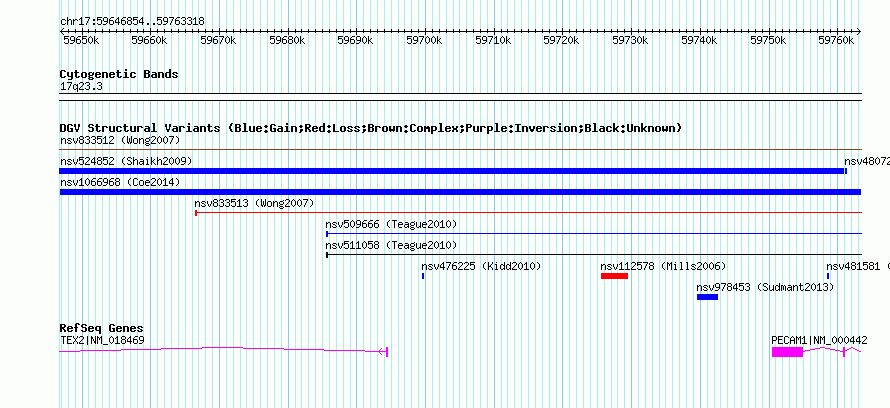This screenshot has height=408, width=890.
Task: Click the nsv511058 (Teague2010) black line
Action: point(594,255)
